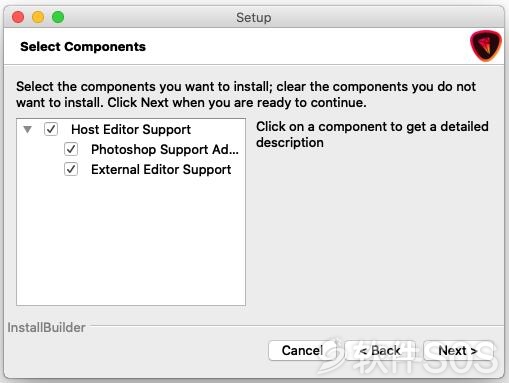Collapse the Host Editor Support tree
The height and width of the screenshot is (383, 509).
coord(28,129)
